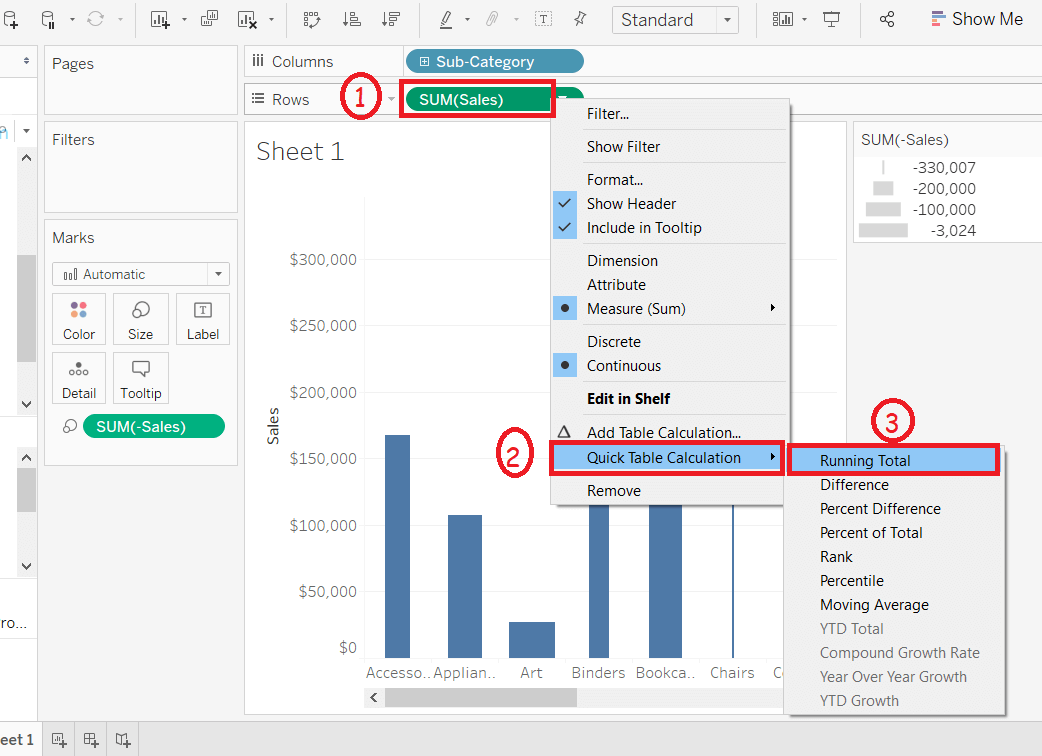Click the Accessories bar in chart
The width and height of the screenshot is (1042, 756).
click(397, 546)
